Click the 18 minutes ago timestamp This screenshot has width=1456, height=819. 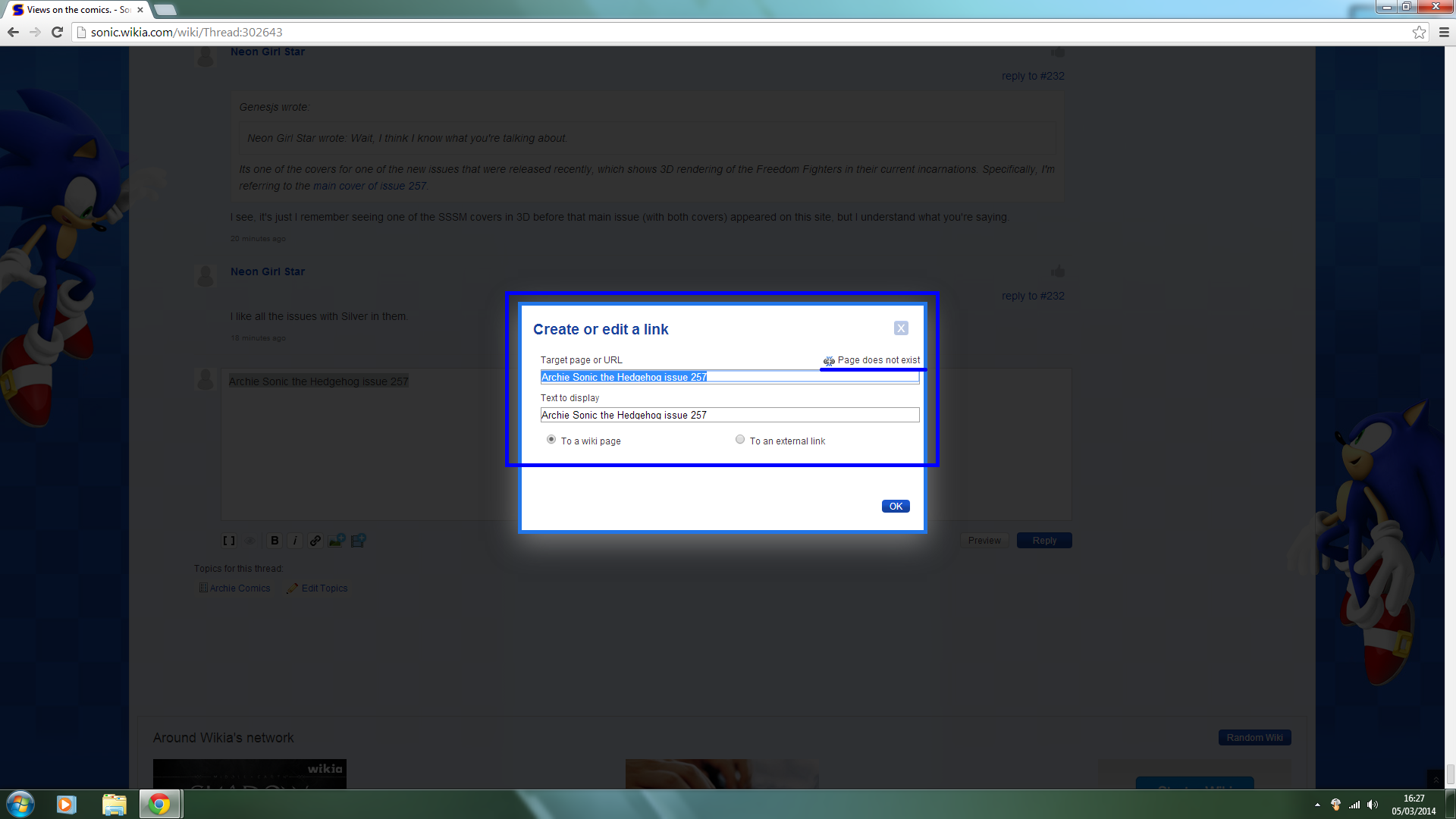tap(258, 338)
